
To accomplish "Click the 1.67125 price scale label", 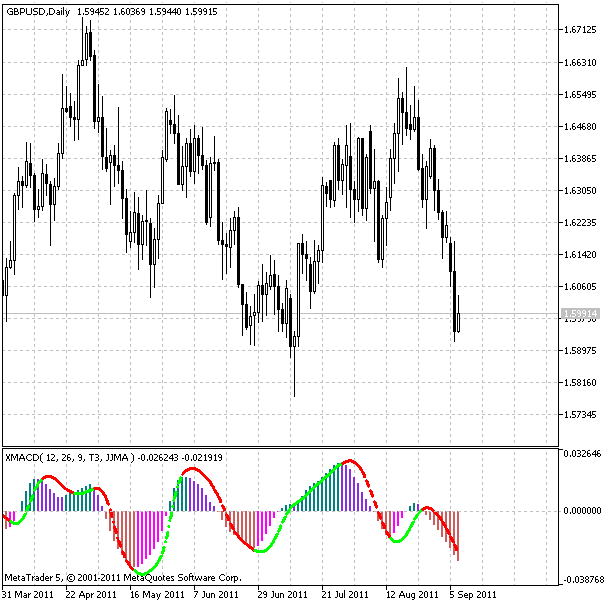I will point(581,30).
